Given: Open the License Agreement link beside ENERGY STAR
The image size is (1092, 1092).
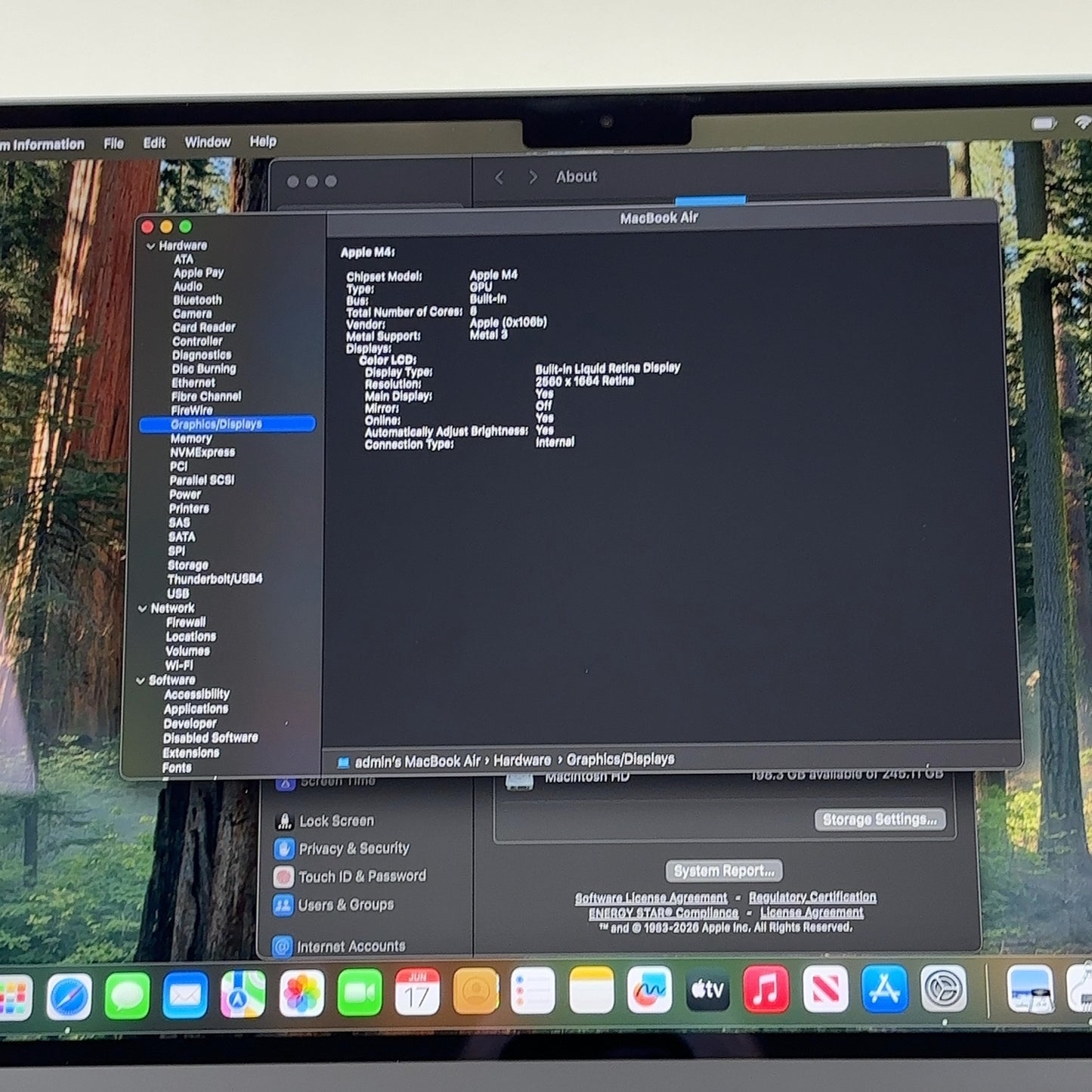Looking at the screenshot, I should click(x=812, y=912).
